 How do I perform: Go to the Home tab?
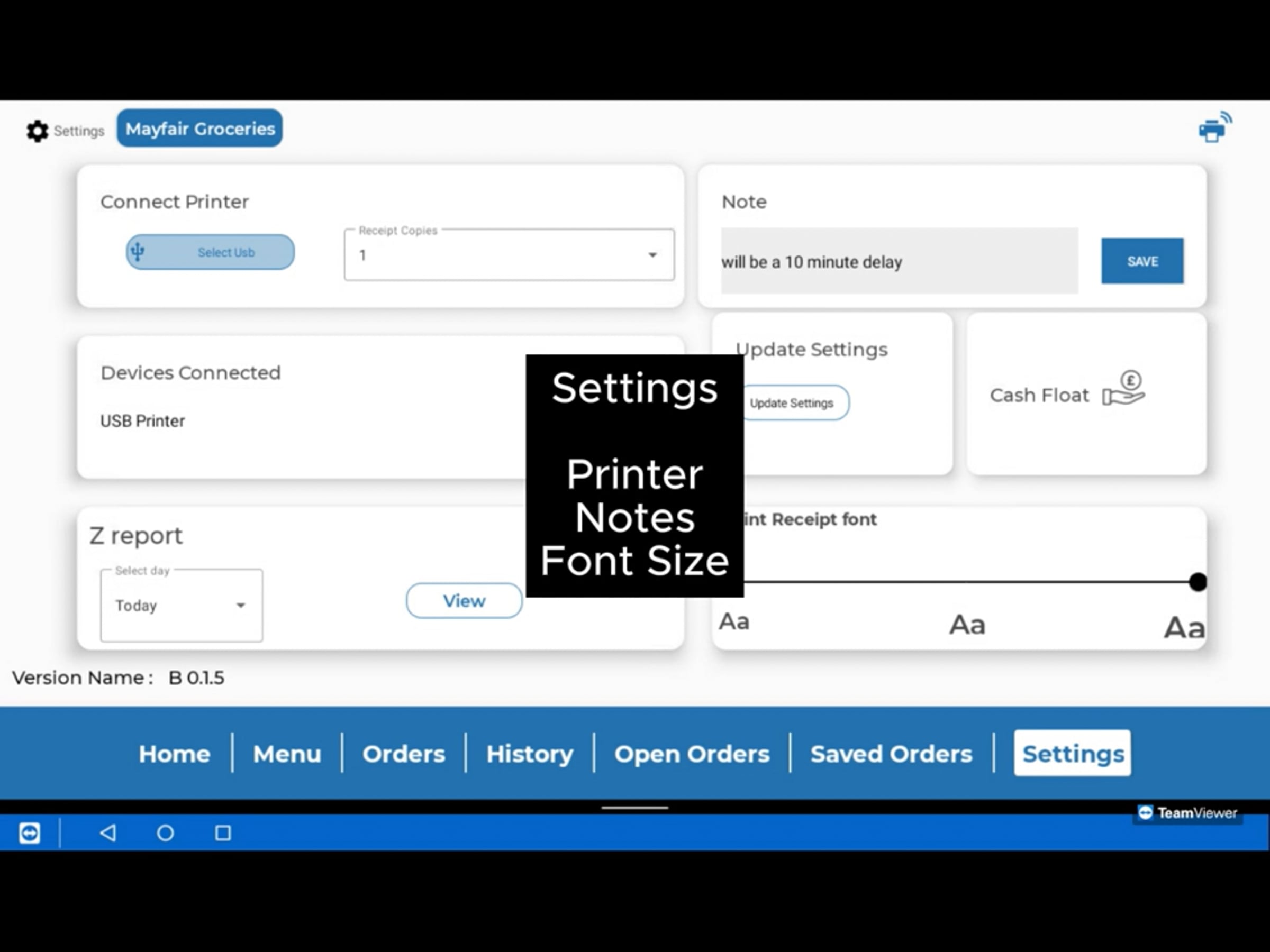click(x=175, y=754)
